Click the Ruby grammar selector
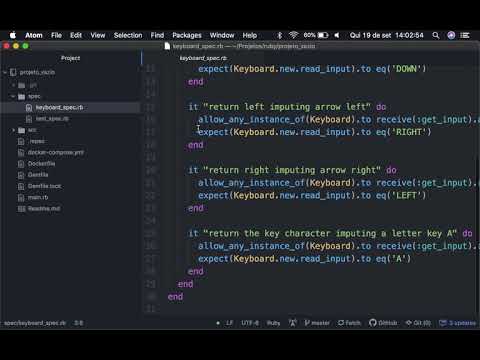Screen dimensions: 480x360 click(x=273, y=323)
